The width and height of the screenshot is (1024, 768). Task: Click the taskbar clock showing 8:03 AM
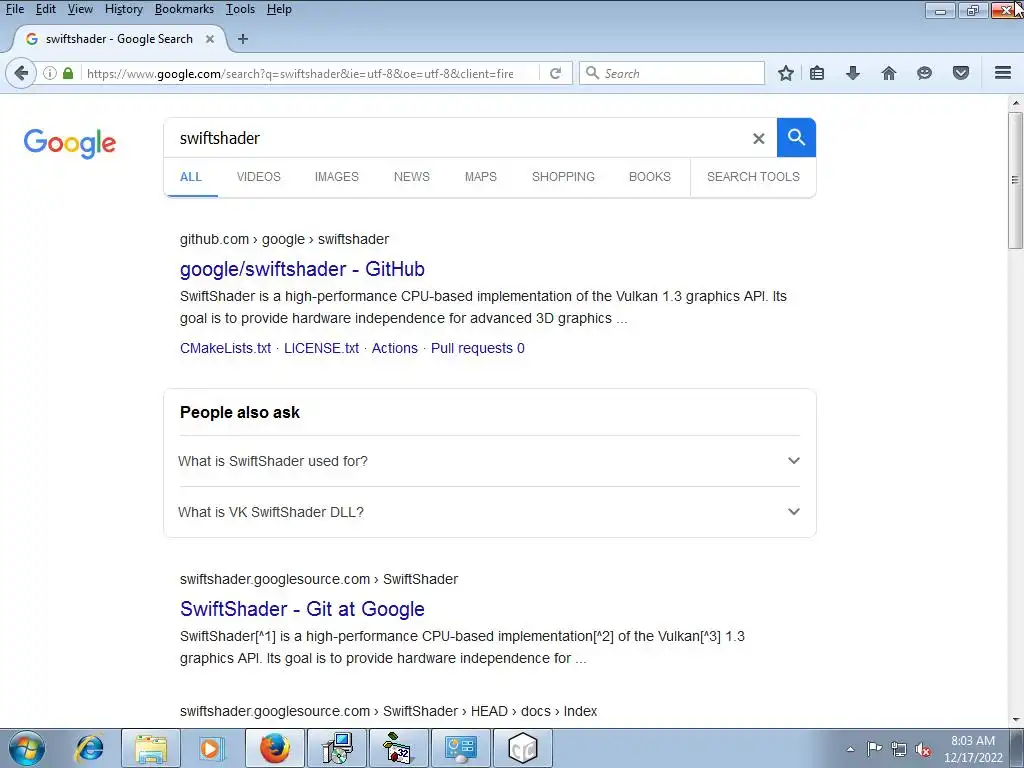973,749
